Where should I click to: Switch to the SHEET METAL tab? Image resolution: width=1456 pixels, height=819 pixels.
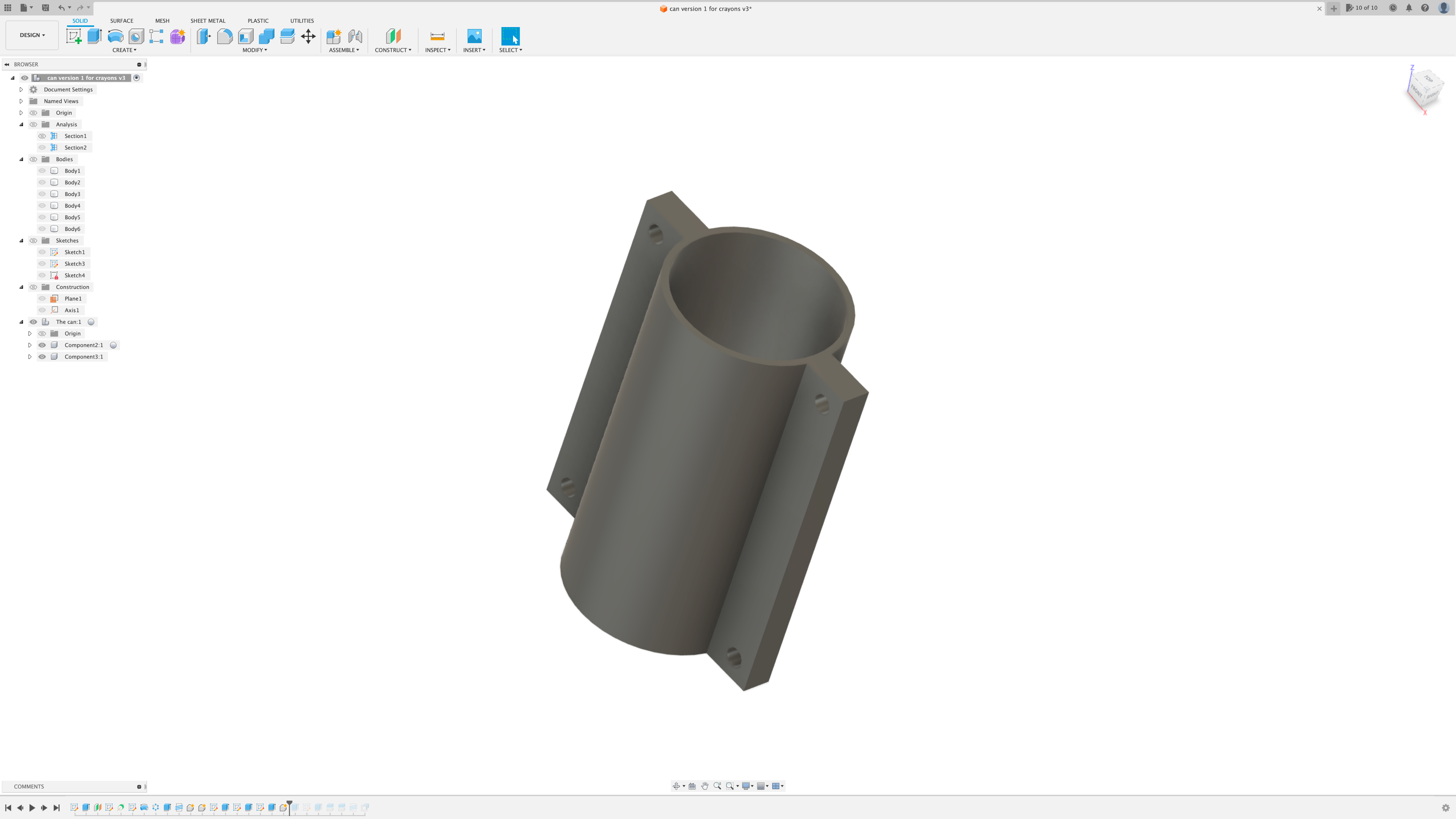(x=207, y=20)
